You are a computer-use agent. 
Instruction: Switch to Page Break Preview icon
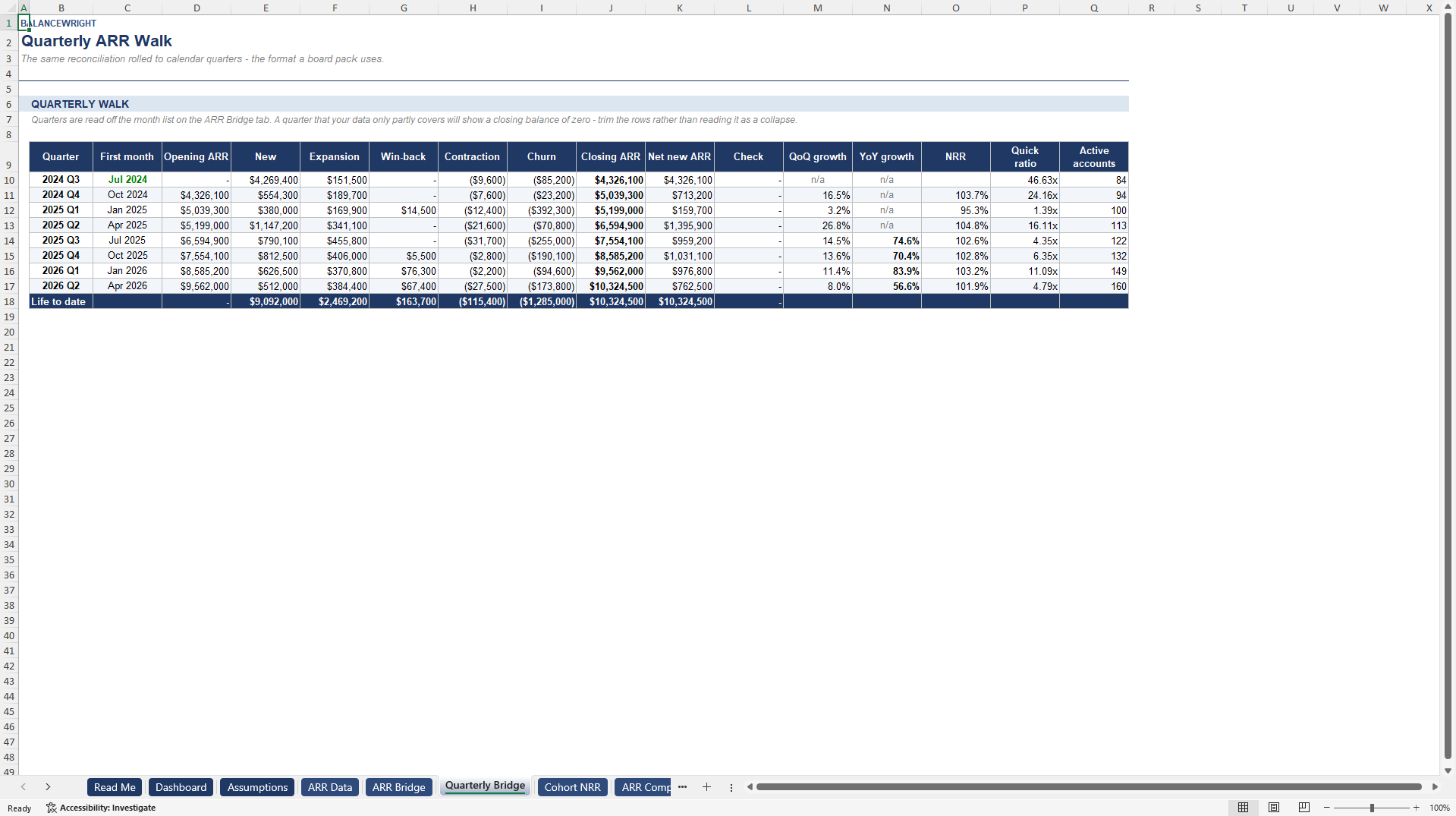1304,808
